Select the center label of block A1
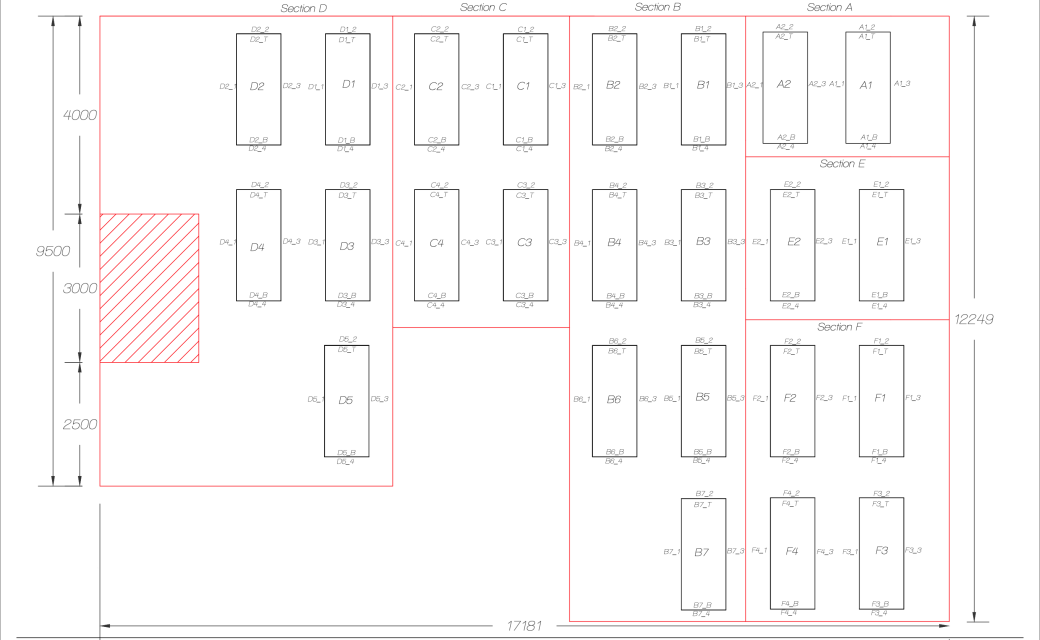 coord(866,85)
